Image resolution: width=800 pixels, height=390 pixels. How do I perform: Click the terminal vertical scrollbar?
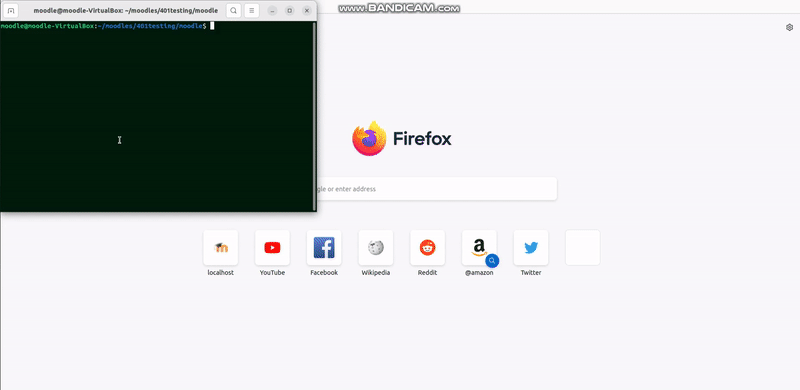point(314,116)
